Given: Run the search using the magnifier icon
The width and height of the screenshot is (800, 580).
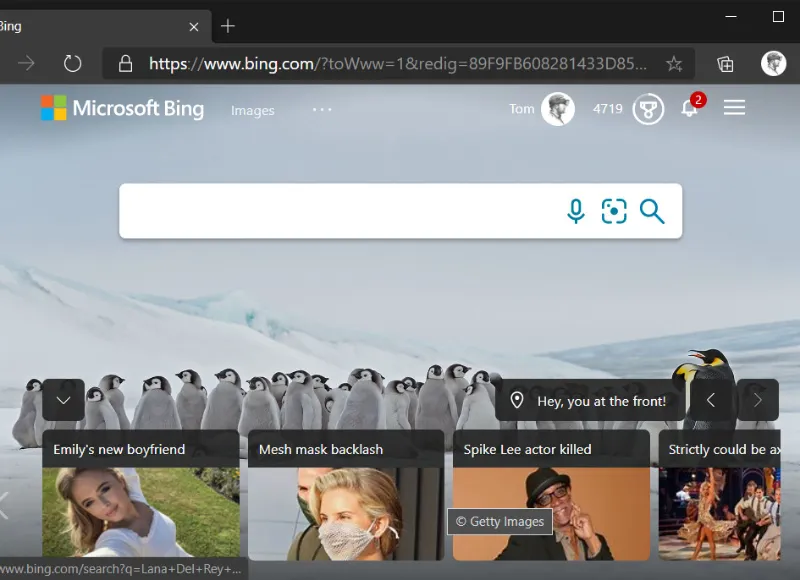Looking at the screenshot, I should click(x=652, y=211).
